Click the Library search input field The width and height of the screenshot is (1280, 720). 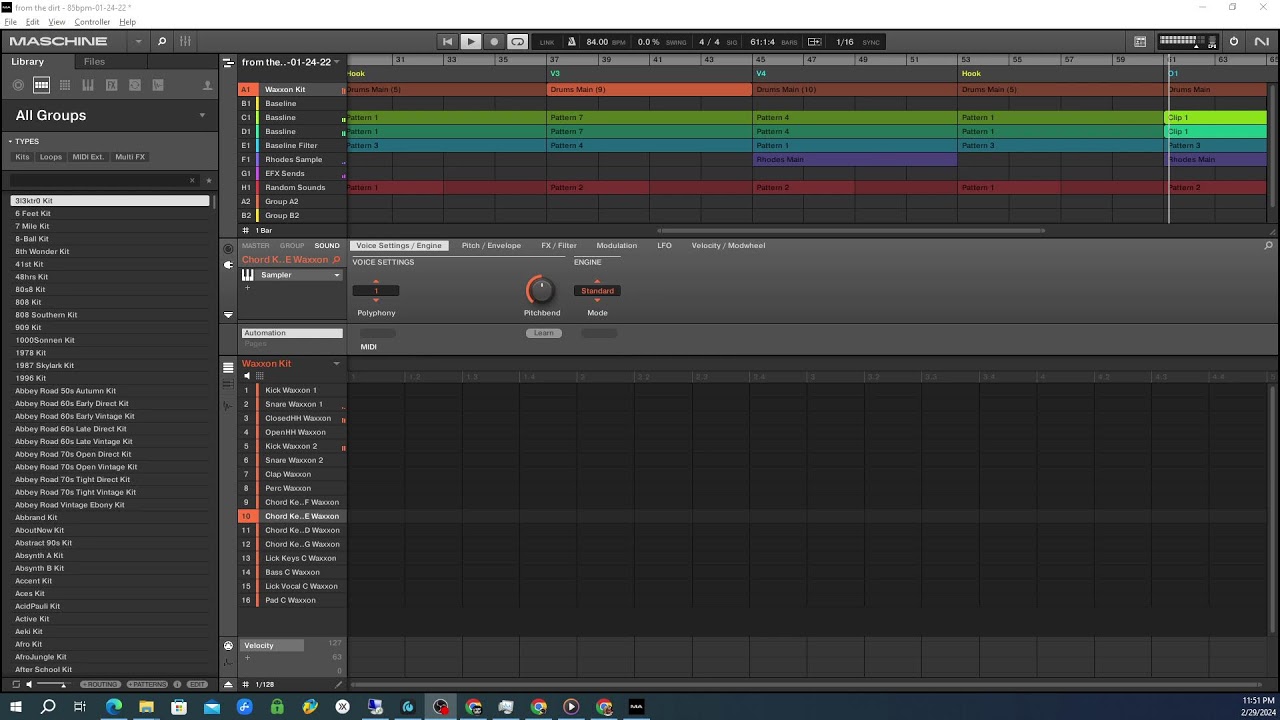click(104, 180)
